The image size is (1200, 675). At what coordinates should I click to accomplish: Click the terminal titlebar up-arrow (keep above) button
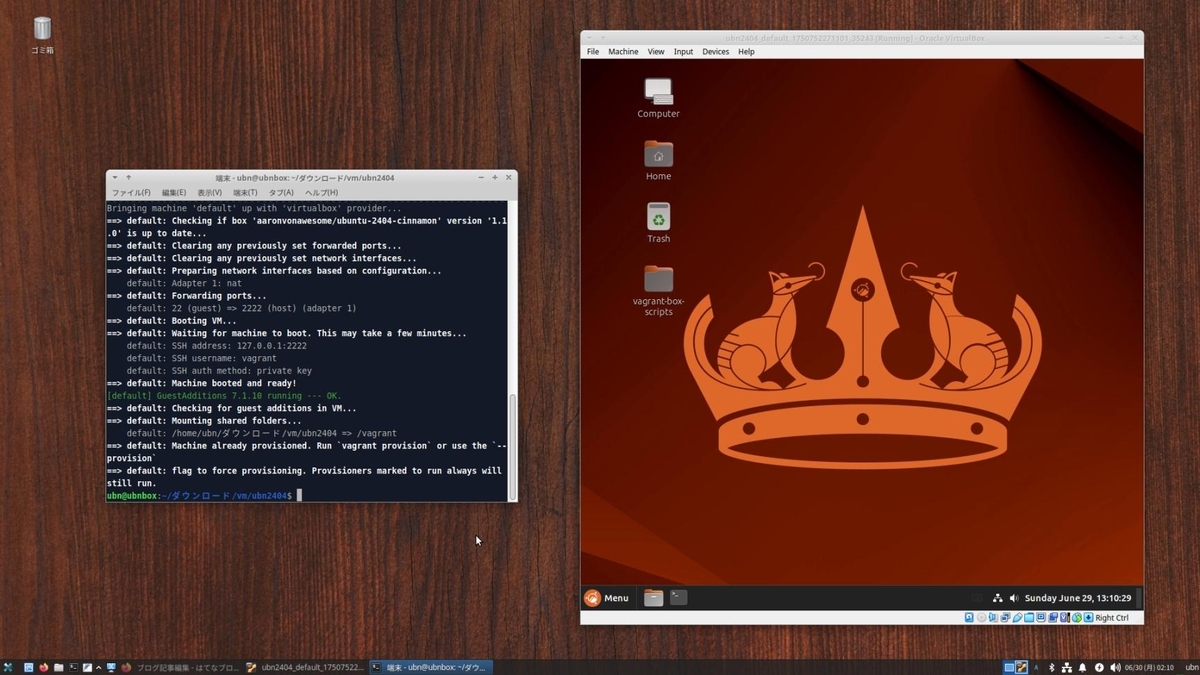pos(129,178)
